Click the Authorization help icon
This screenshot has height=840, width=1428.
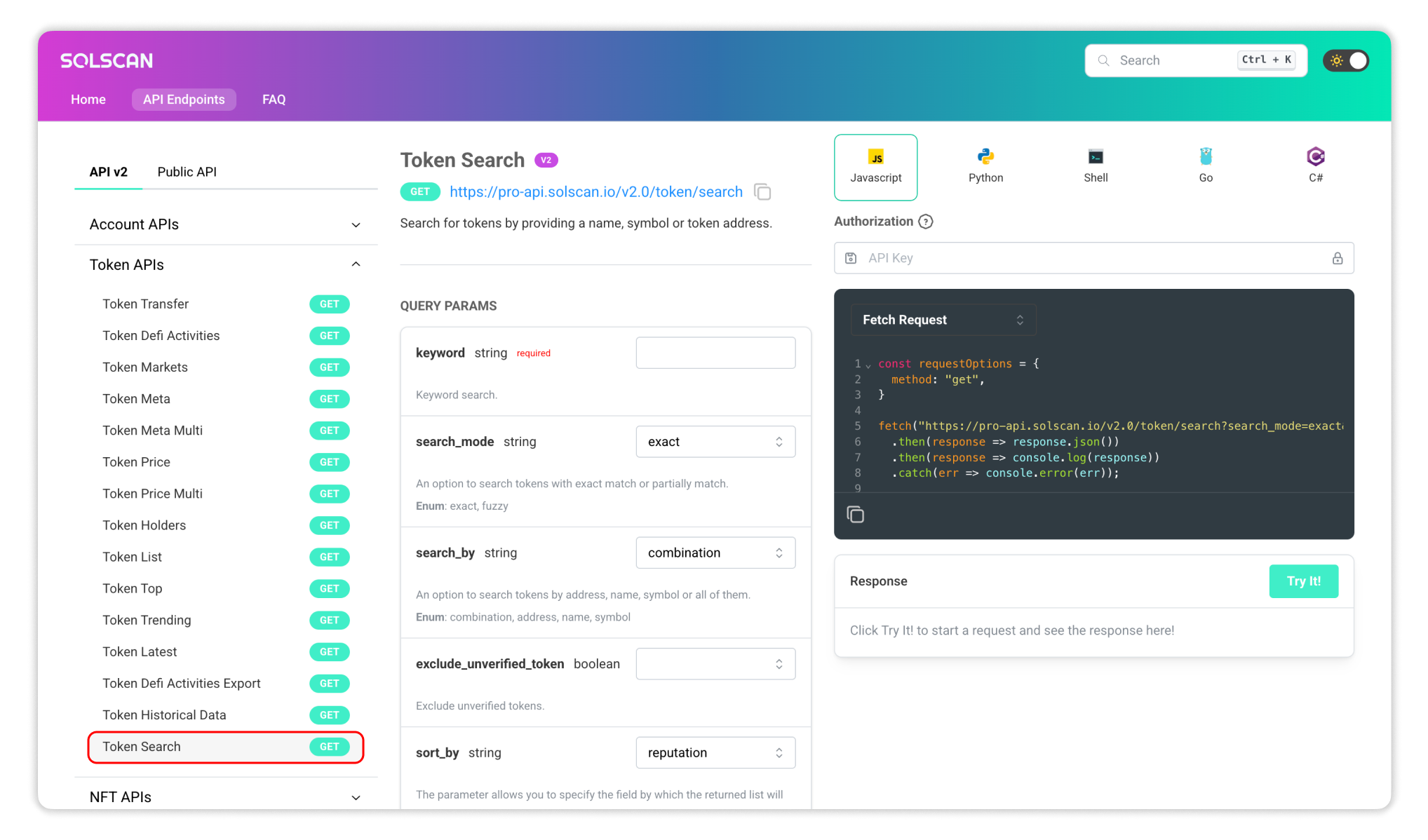(x=926, y=222)
